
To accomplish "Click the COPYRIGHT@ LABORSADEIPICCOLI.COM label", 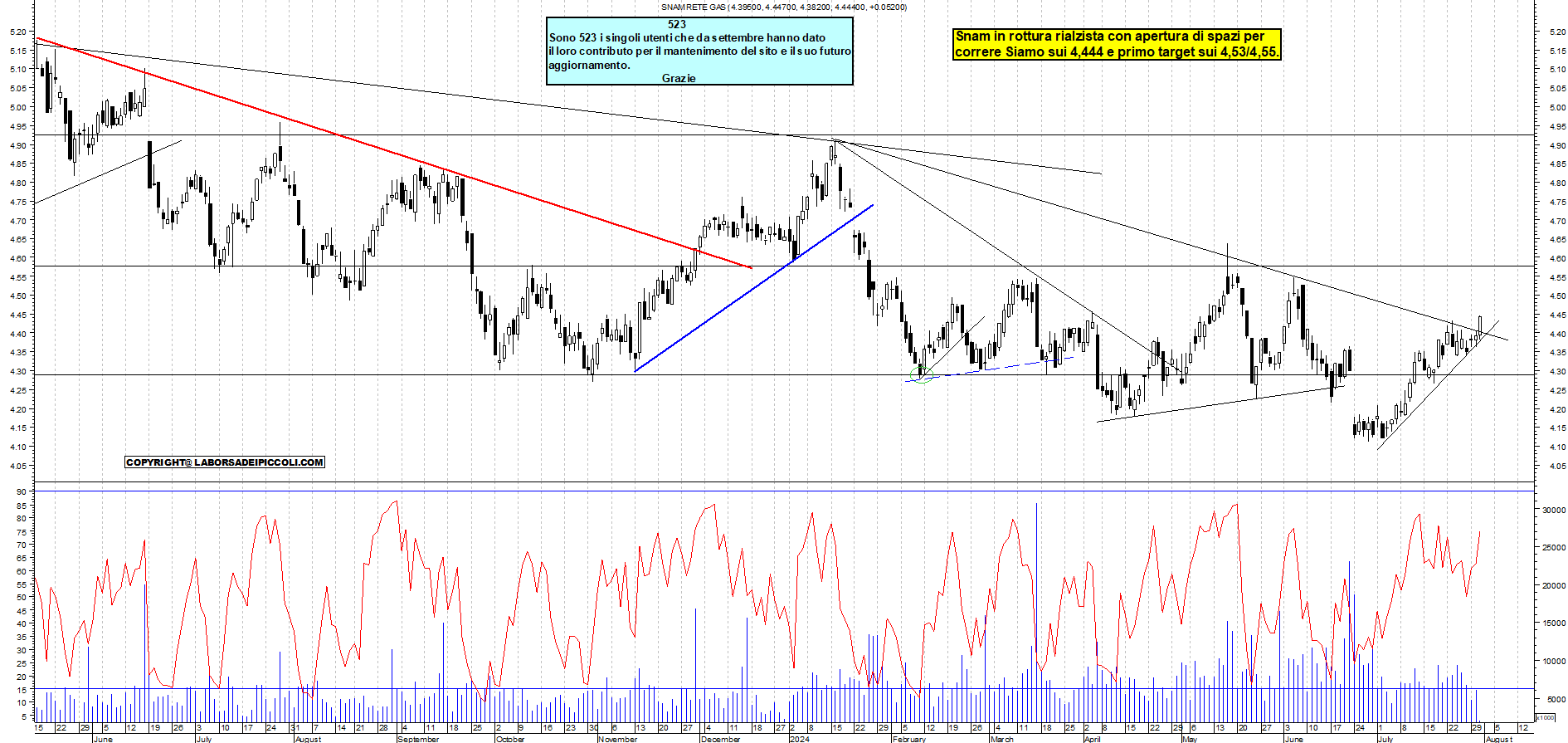I will click(224, 462).
